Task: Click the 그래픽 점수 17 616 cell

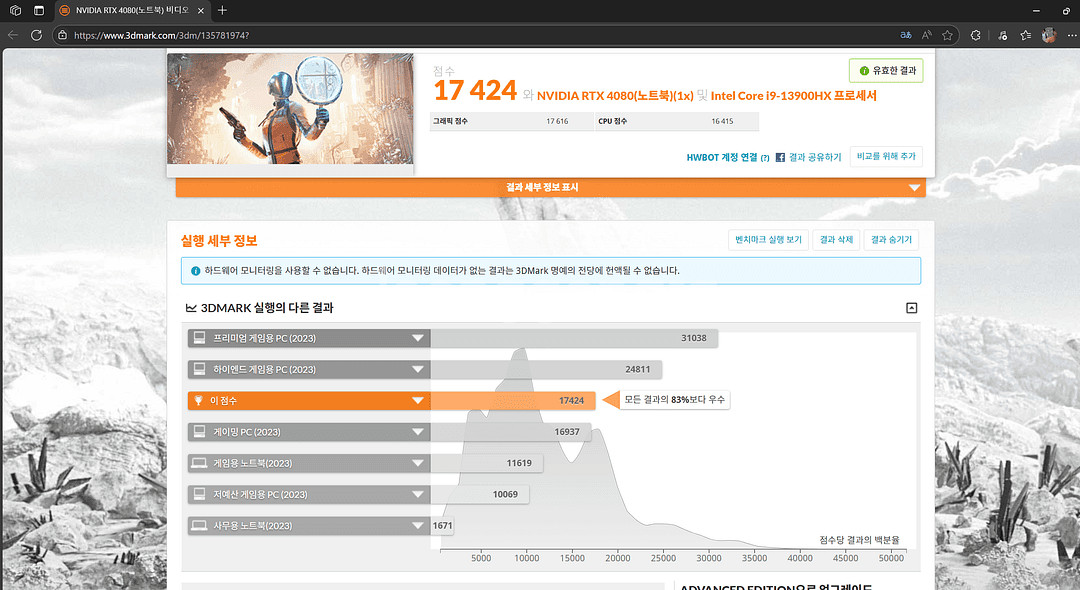Action: [511, 121]
